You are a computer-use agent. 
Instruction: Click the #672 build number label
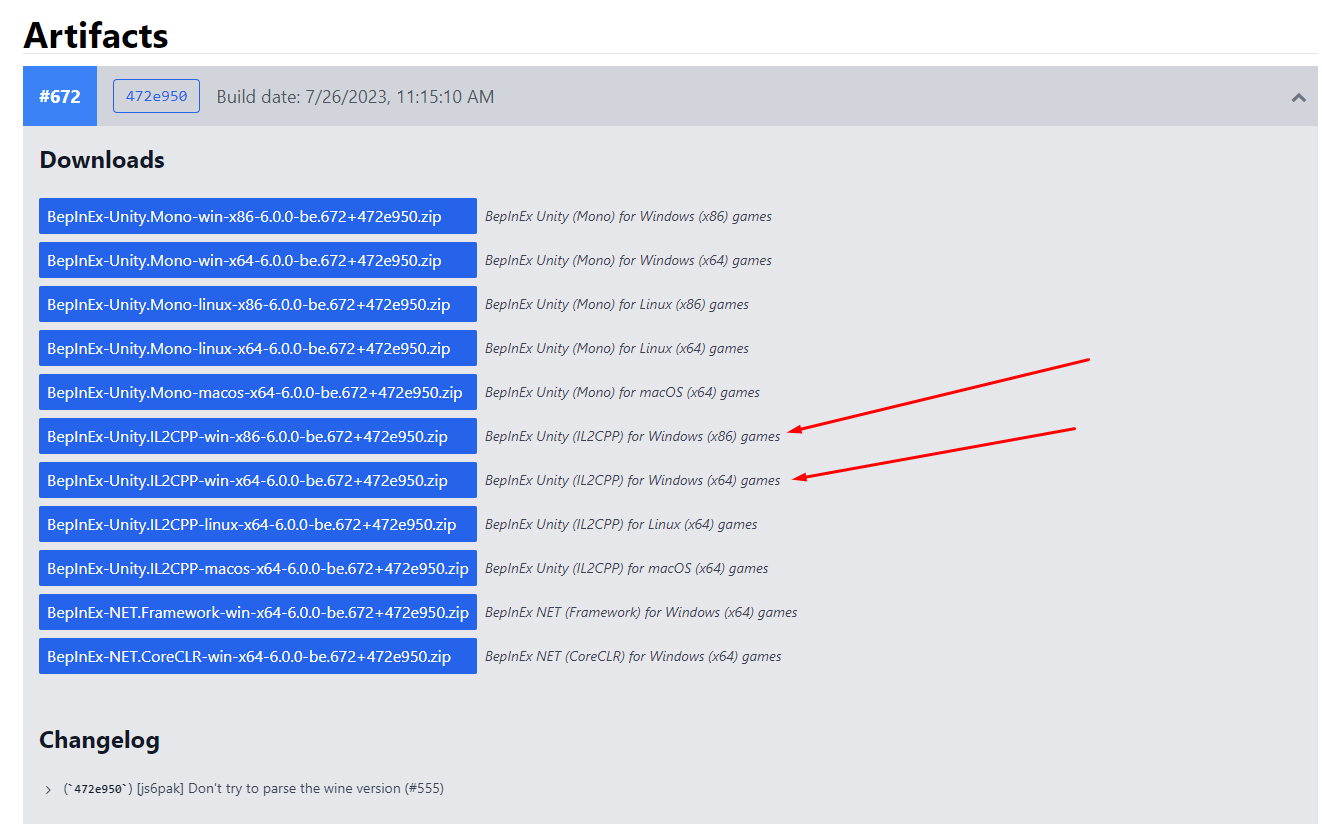[60, 96]
